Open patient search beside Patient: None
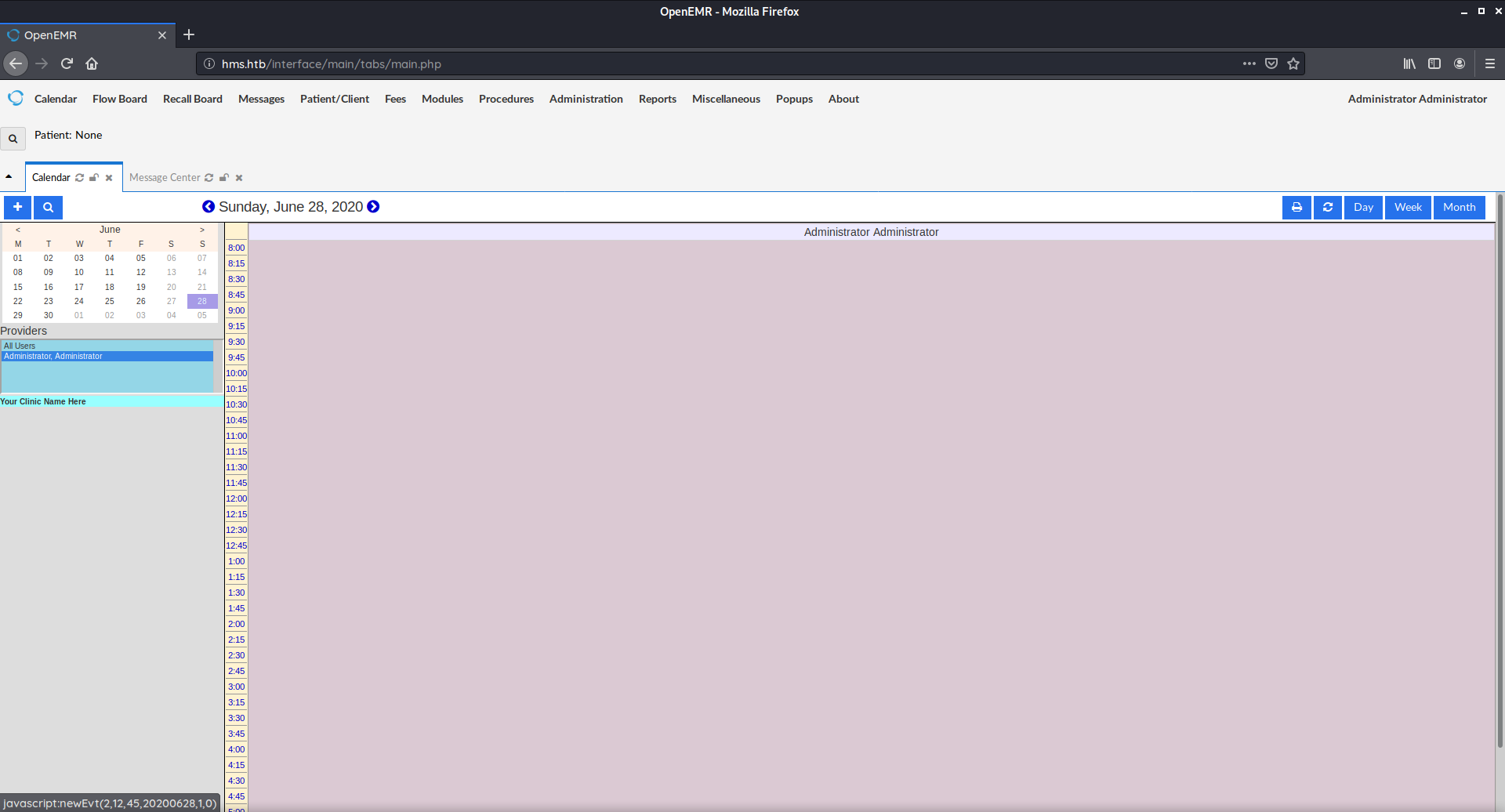 pos(13,138)
